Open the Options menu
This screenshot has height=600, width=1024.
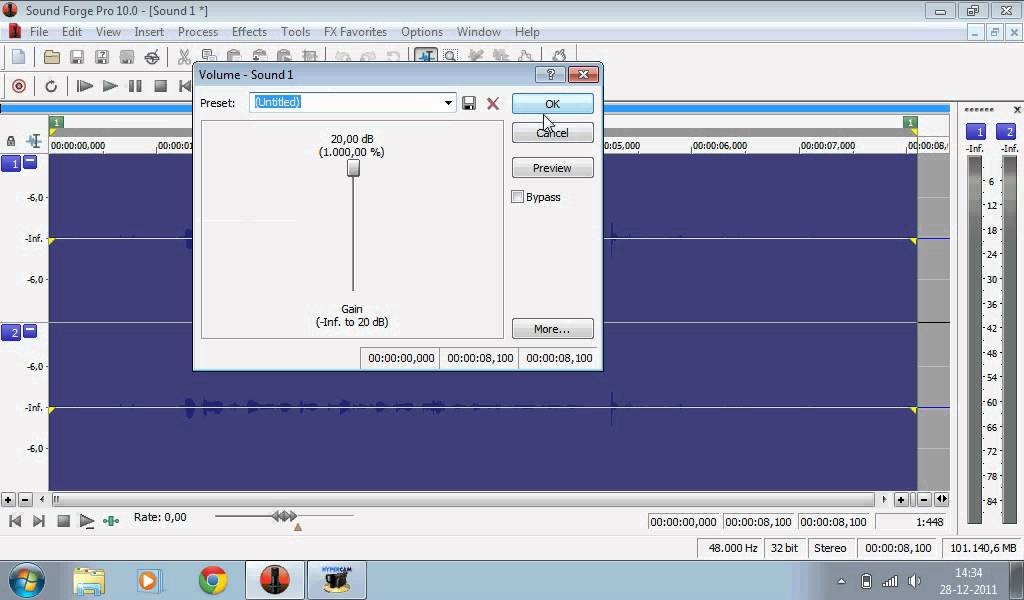pos(422,31)
